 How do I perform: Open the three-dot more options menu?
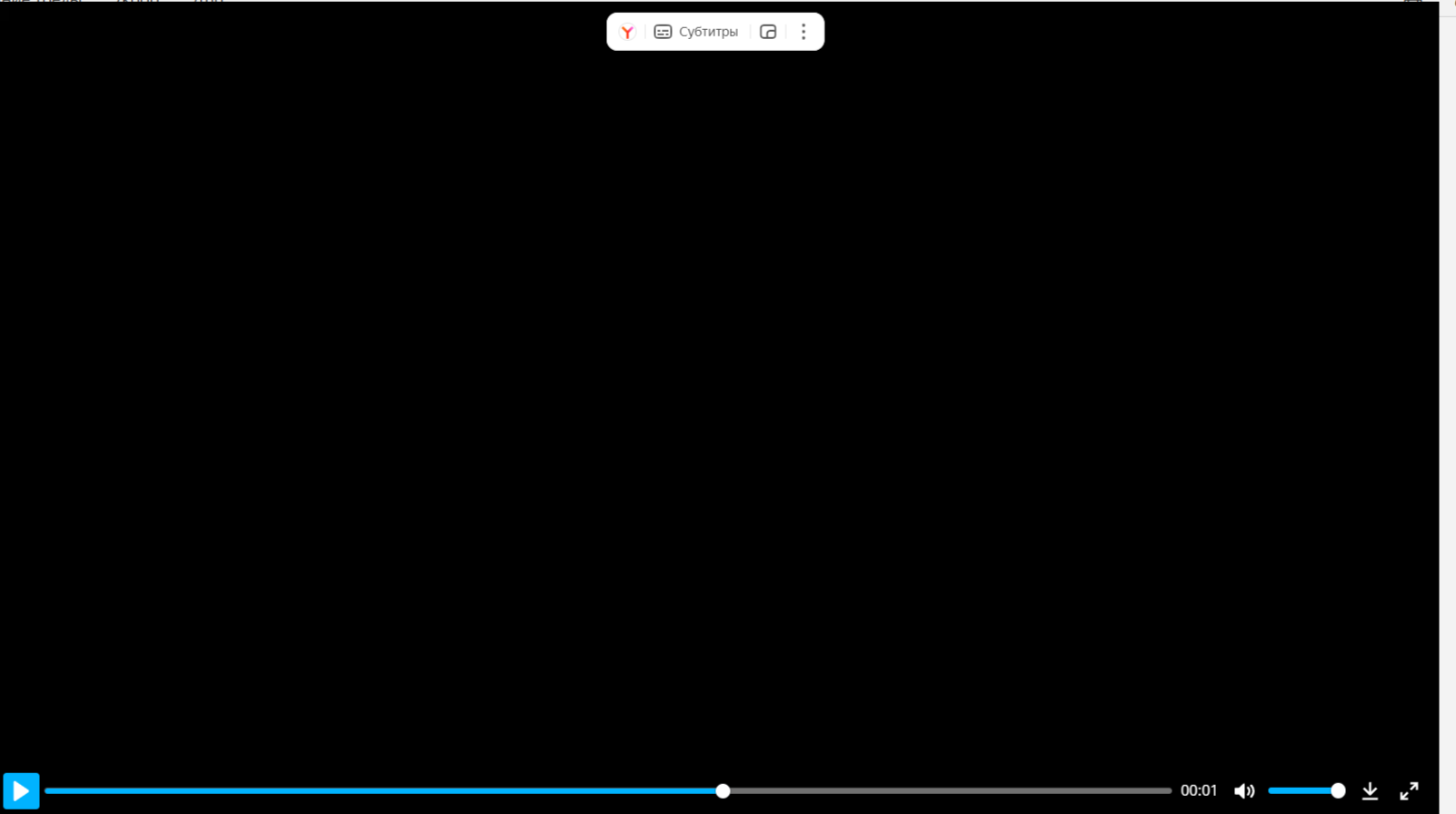point(803,32)
